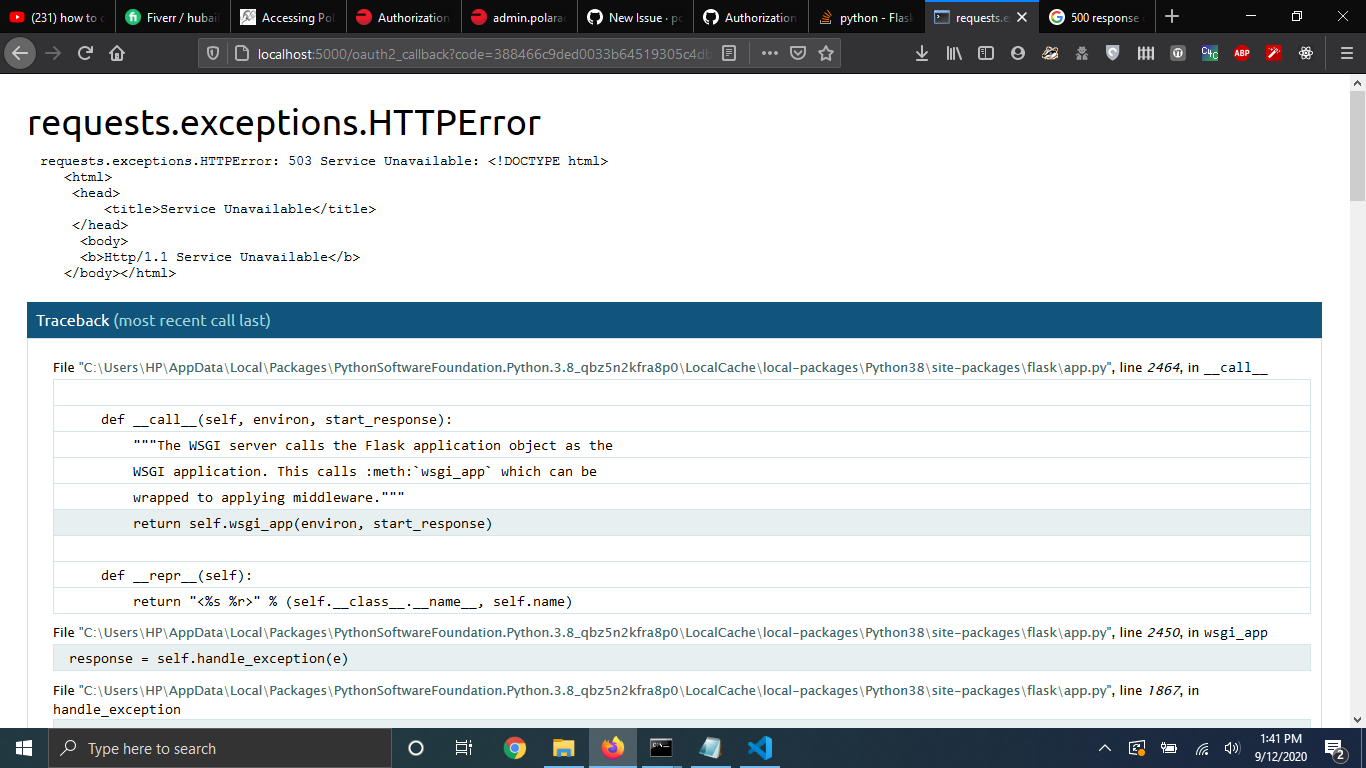Go back to the previous page
Screen dimensions: 1366x768
[x=21, y=54]
